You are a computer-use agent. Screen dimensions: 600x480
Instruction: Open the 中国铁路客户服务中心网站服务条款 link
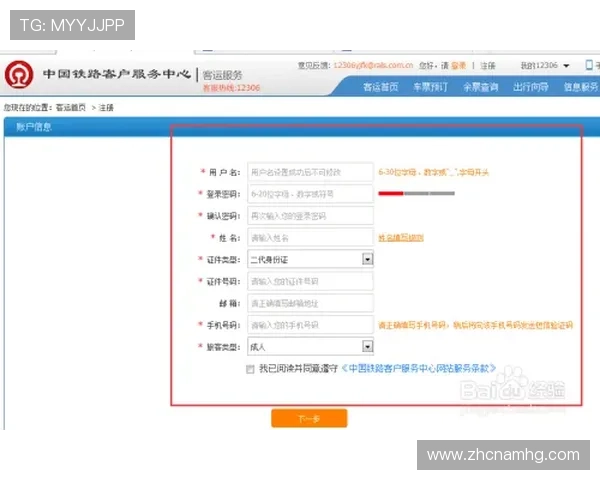(x=419, y=368)
